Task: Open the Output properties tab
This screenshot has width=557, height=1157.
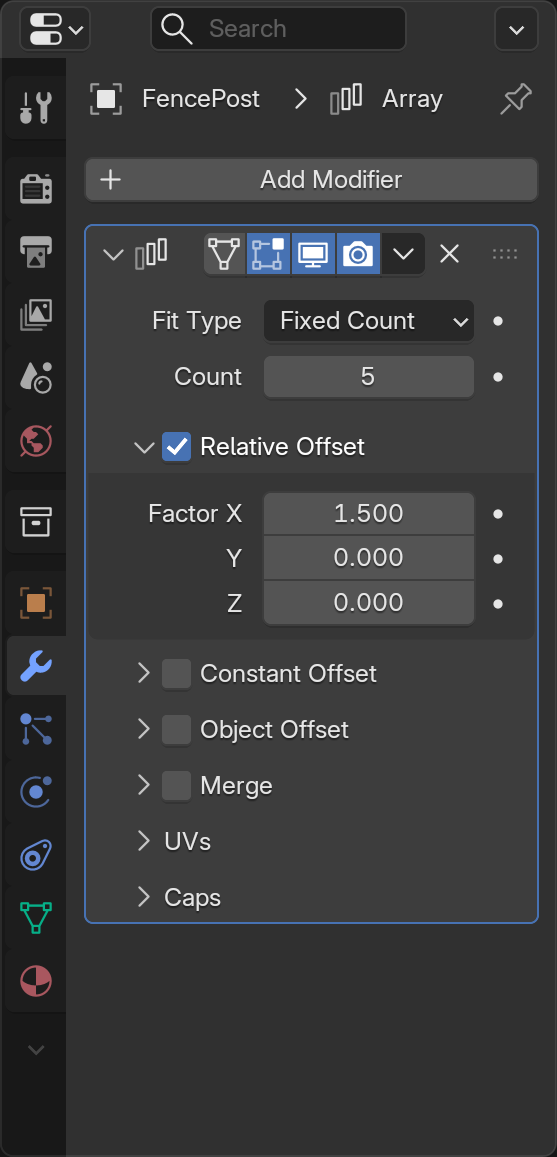Action: point(35,252)
